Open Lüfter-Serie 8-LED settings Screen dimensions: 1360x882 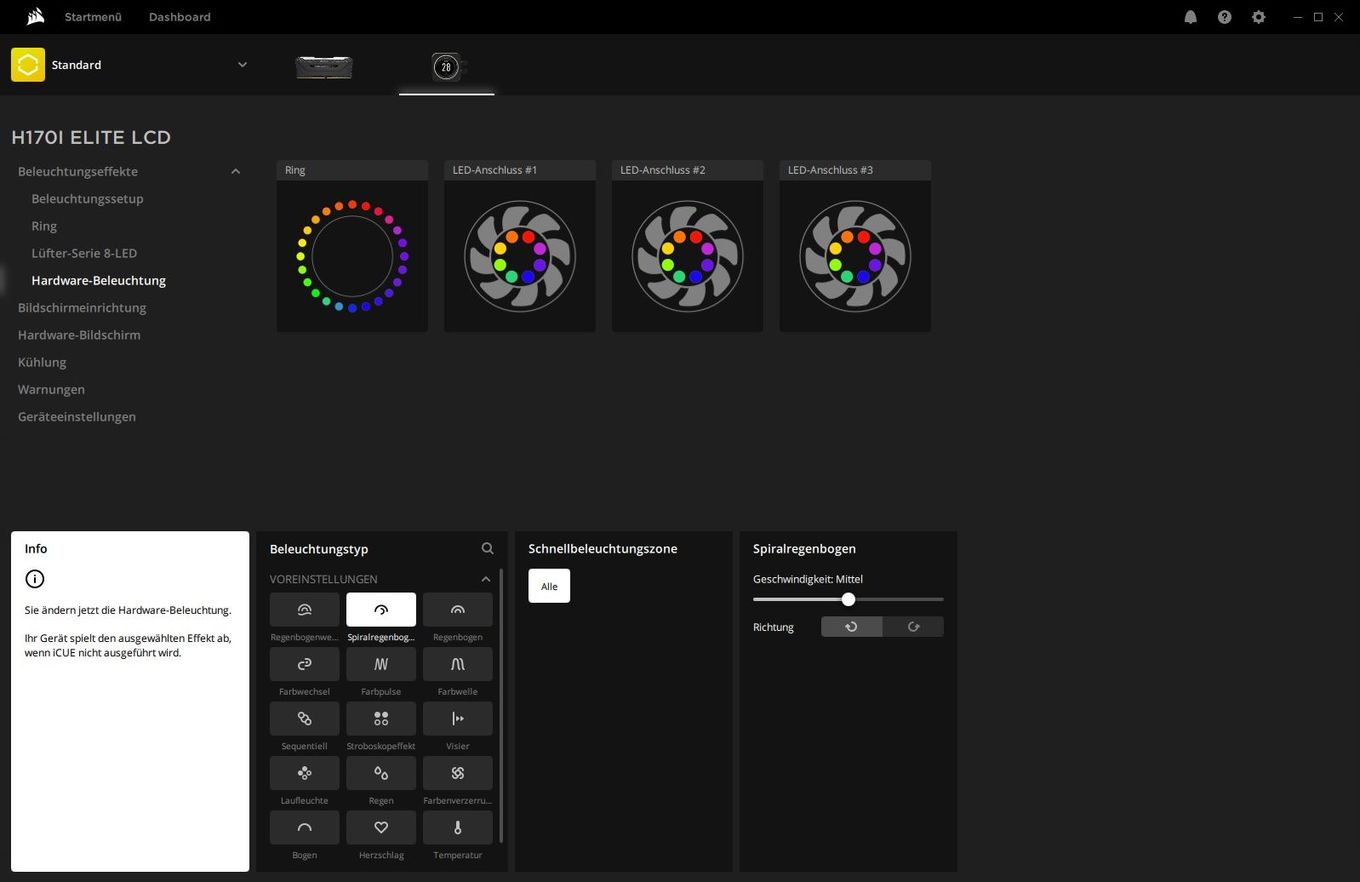pyautogui.click(x=84, y=253)
